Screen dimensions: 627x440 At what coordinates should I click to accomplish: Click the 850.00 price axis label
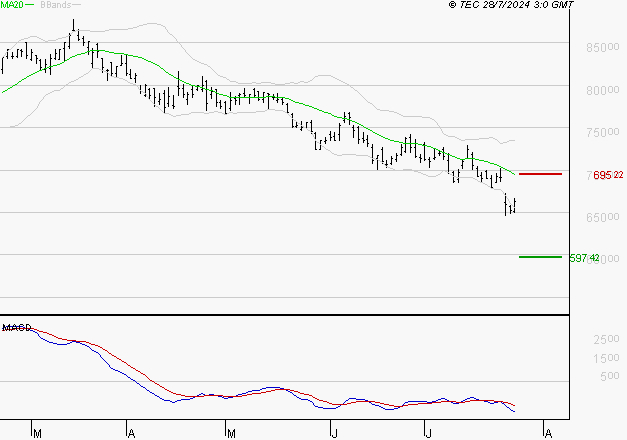(x=603, y=47)
